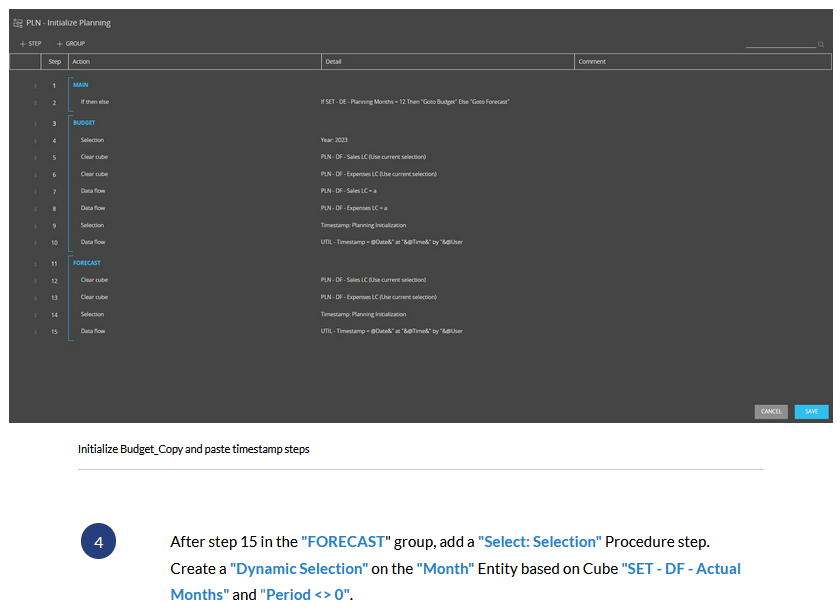Viewport: 840px width, 615px height.
Task: Click the drag handle of step 11
Action: pyautogui.click(x=35, y=264)
